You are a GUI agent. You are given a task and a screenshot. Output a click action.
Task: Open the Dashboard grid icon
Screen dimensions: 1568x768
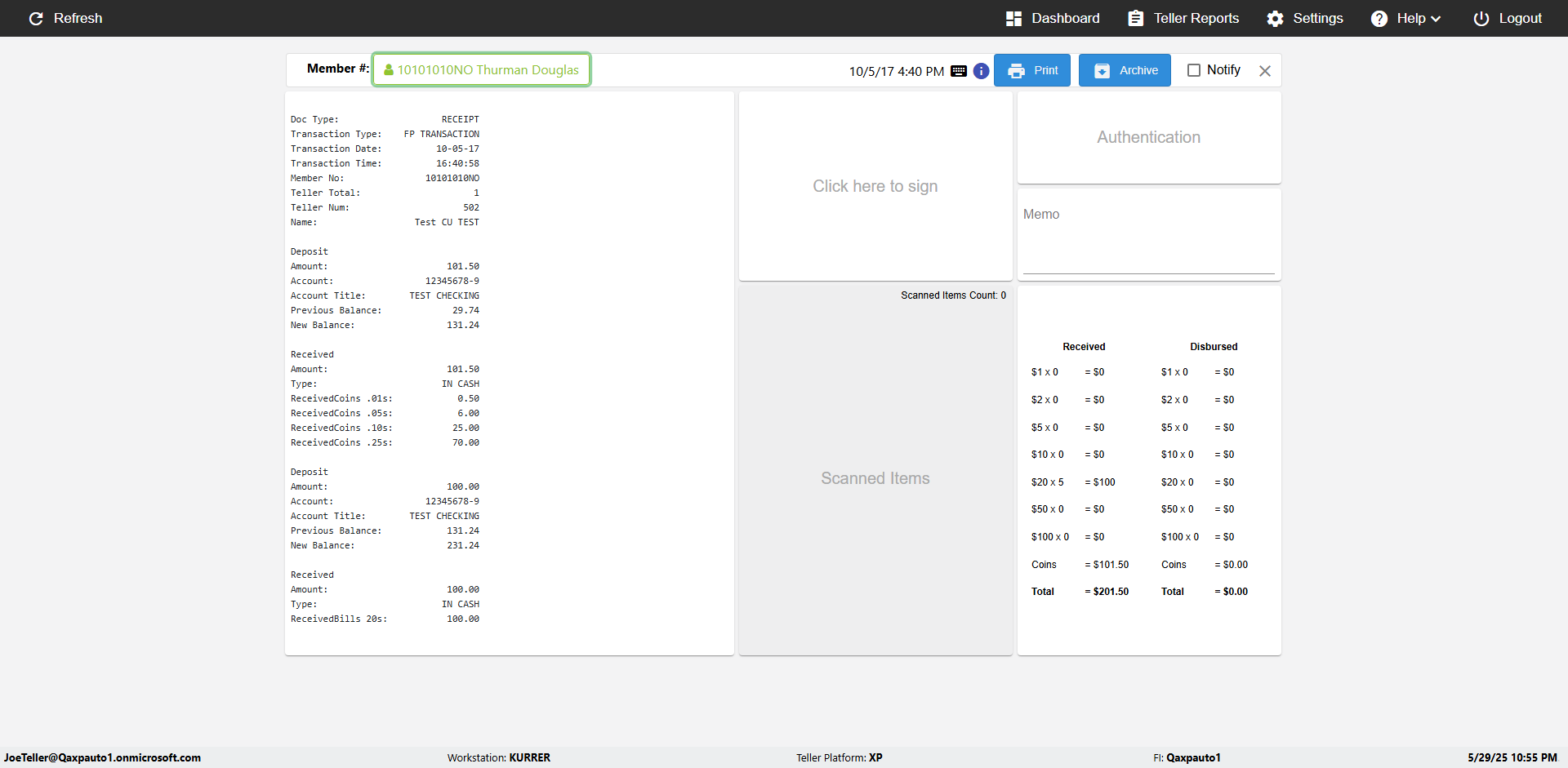[1013, 18]
